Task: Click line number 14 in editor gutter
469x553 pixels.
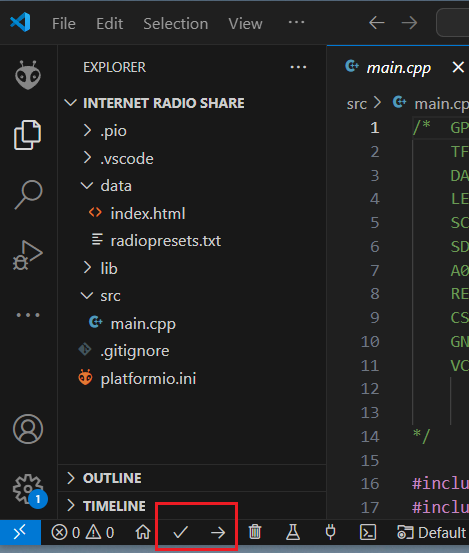Action: coord(370,437)
